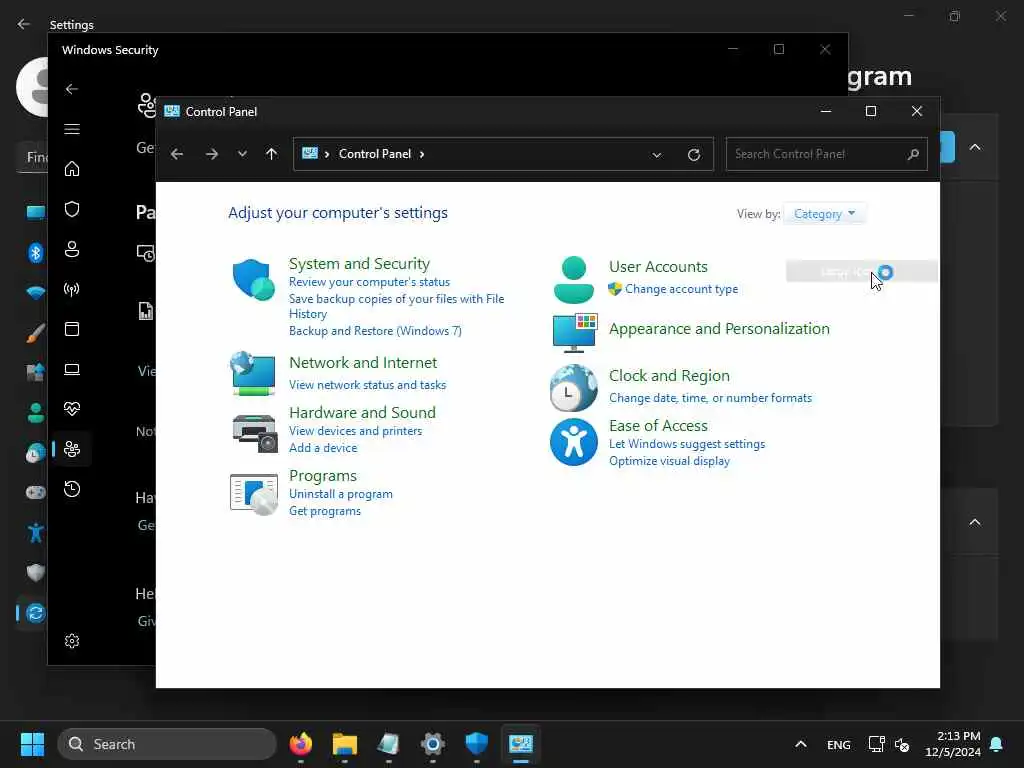Click View network status and tasks
The image size is (1024, 768).
click(x=368, y=385)
